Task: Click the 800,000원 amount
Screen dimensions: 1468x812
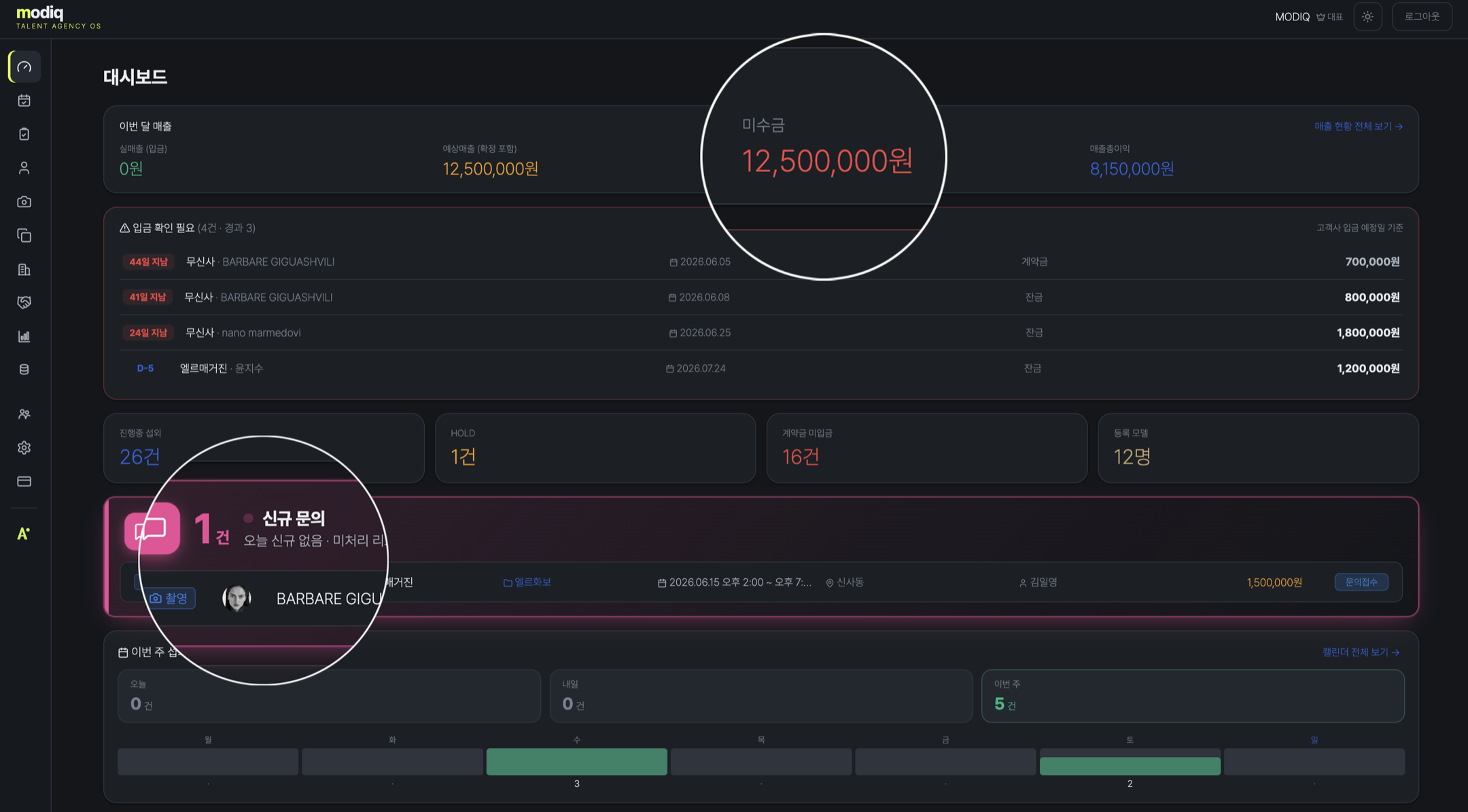Action: coord(1372,297)
